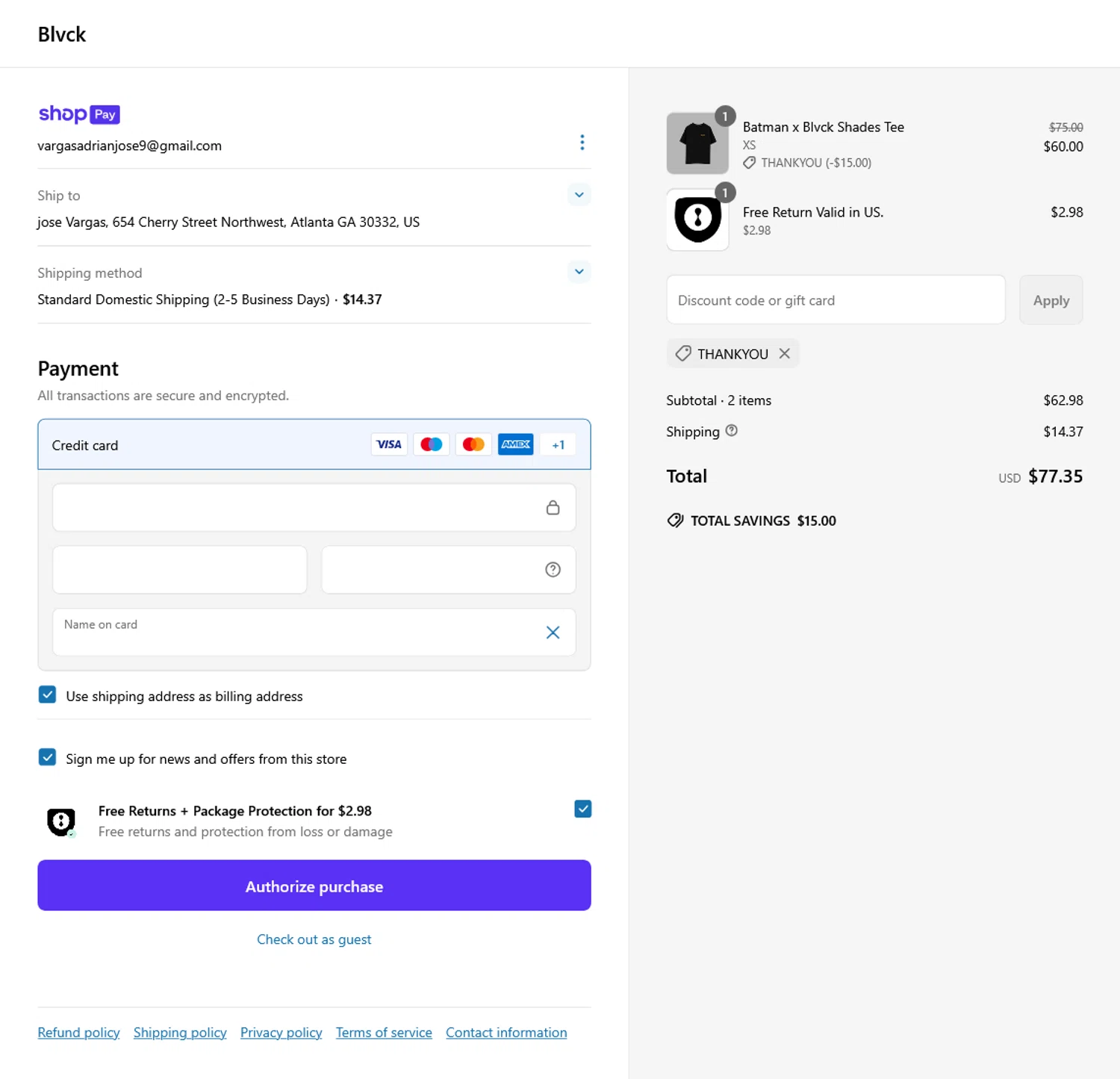
Task: Click the crossed-out $75.00 price
Action: [x=1066, y=128]
